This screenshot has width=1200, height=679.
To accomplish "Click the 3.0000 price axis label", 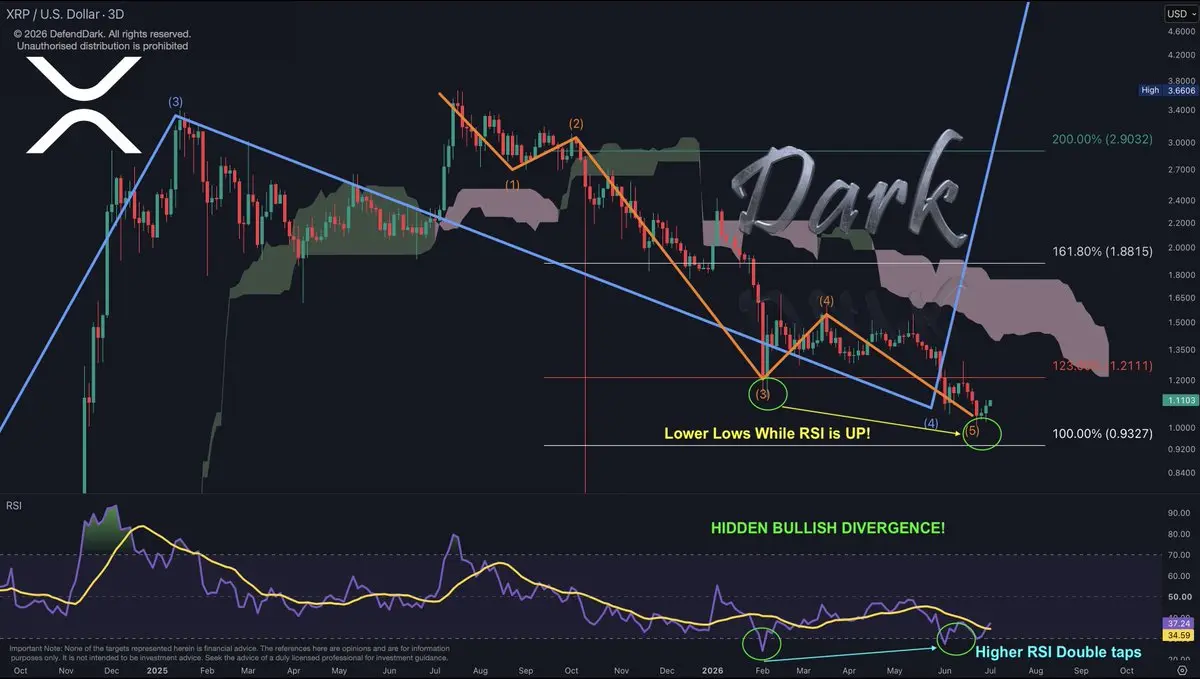I will pyautogui.click(x=1179, y=143).
